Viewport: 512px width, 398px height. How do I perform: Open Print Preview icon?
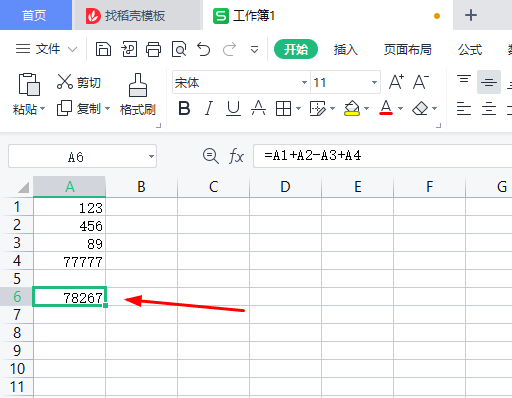pos(179,49)
